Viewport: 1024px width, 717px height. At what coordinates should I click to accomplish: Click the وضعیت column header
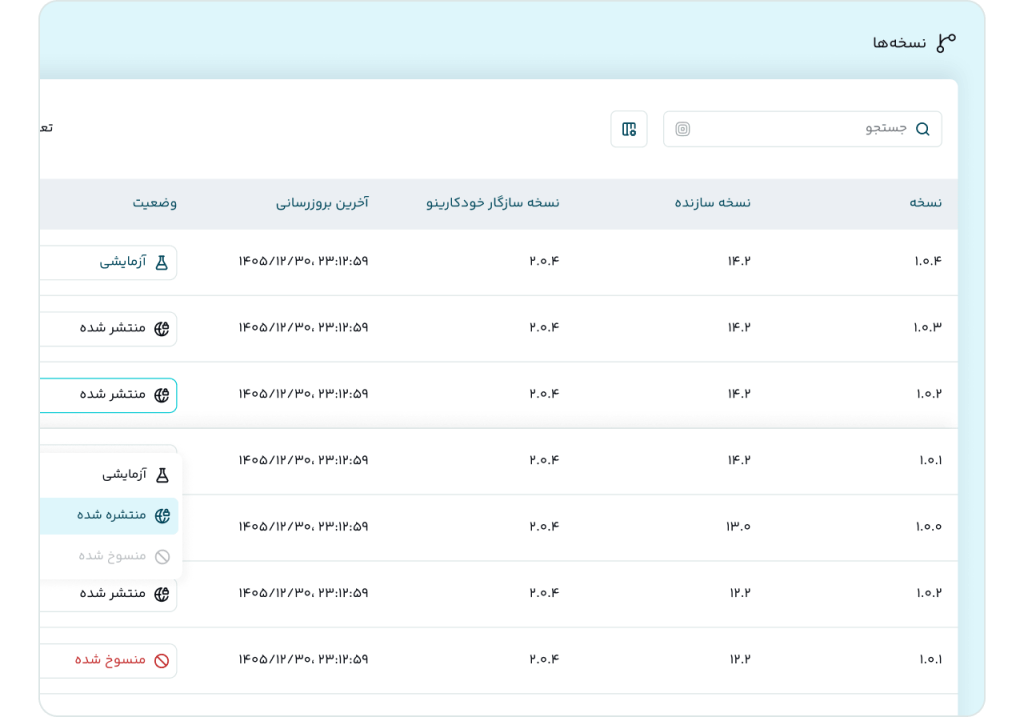click(x=155, y=203)
